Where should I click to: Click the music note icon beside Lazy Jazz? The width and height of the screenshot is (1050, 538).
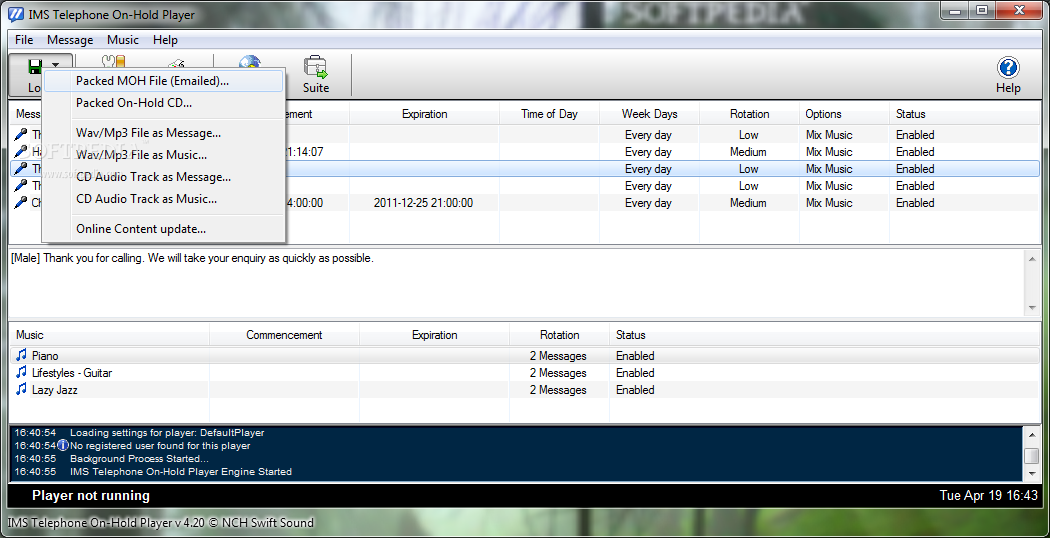[x=21, y=389]
